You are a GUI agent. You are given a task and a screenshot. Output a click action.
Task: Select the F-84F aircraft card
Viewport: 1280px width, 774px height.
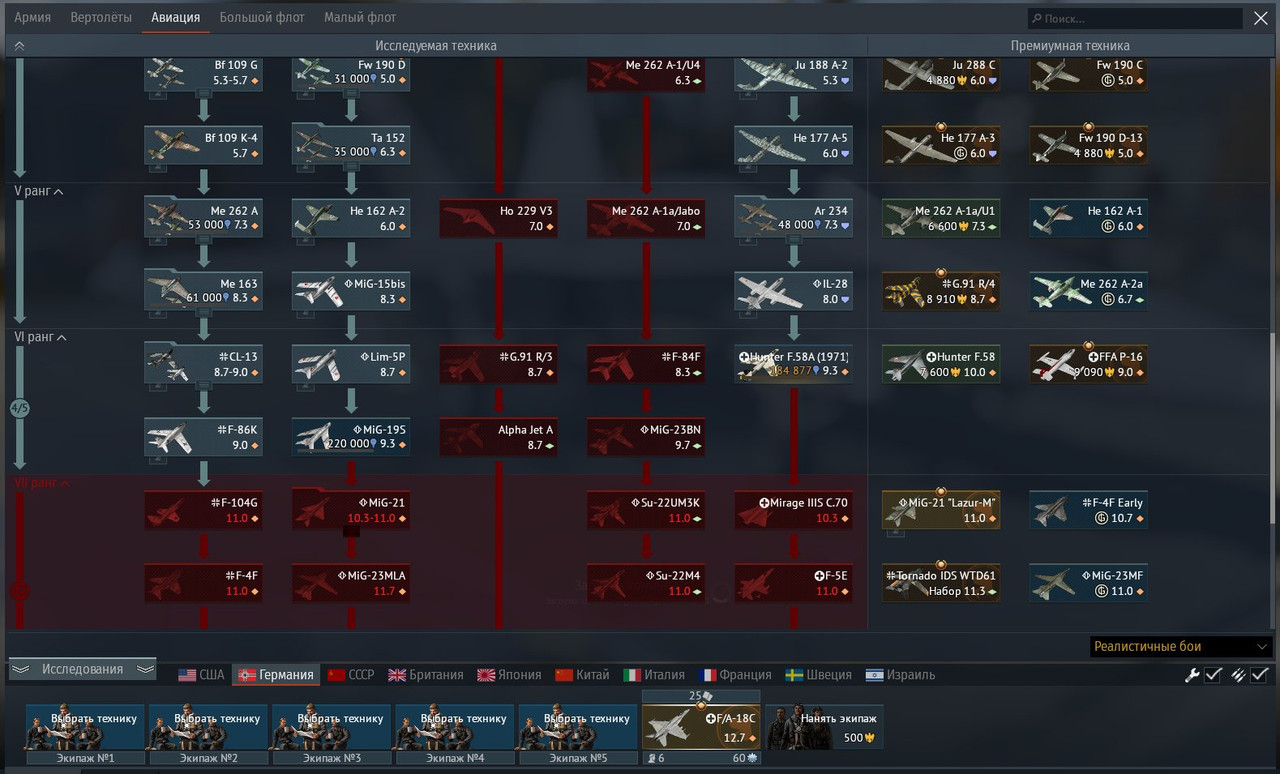646,364
